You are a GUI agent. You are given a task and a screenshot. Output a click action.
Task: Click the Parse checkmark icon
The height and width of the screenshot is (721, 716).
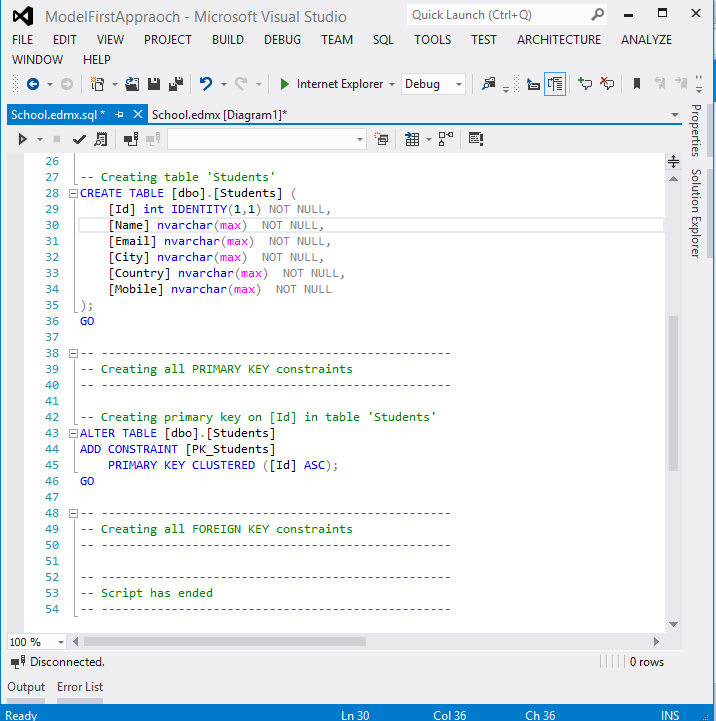point(79,139)
